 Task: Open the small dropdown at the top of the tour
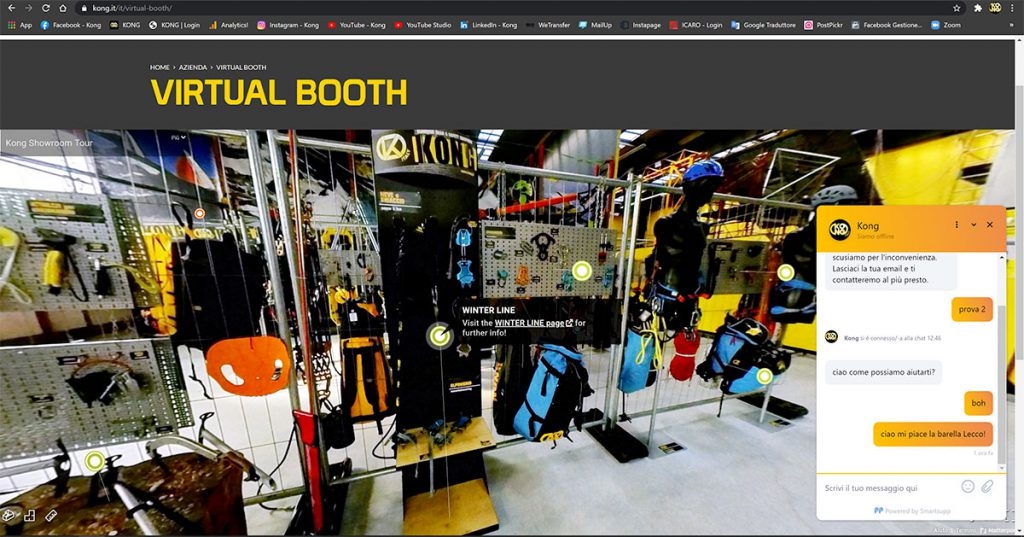pyautogui.click(x=179, y=137)
